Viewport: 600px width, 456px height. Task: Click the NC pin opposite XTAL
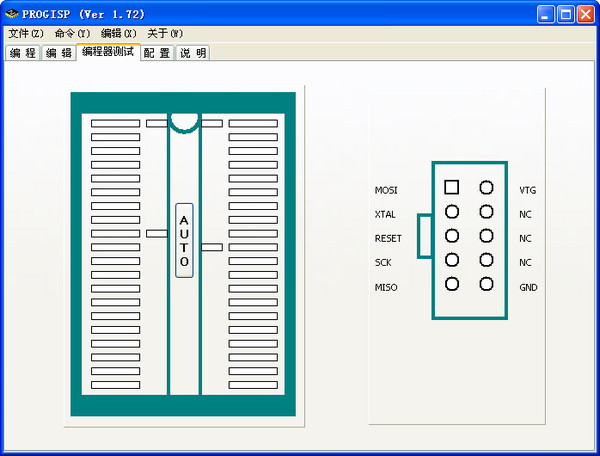[x=487, y=211]
